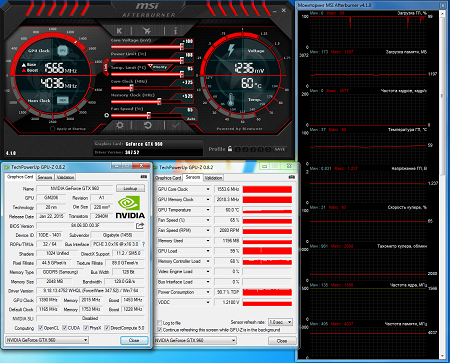Open Validation tab in right GPU-Z window

[x=213, y=178]
